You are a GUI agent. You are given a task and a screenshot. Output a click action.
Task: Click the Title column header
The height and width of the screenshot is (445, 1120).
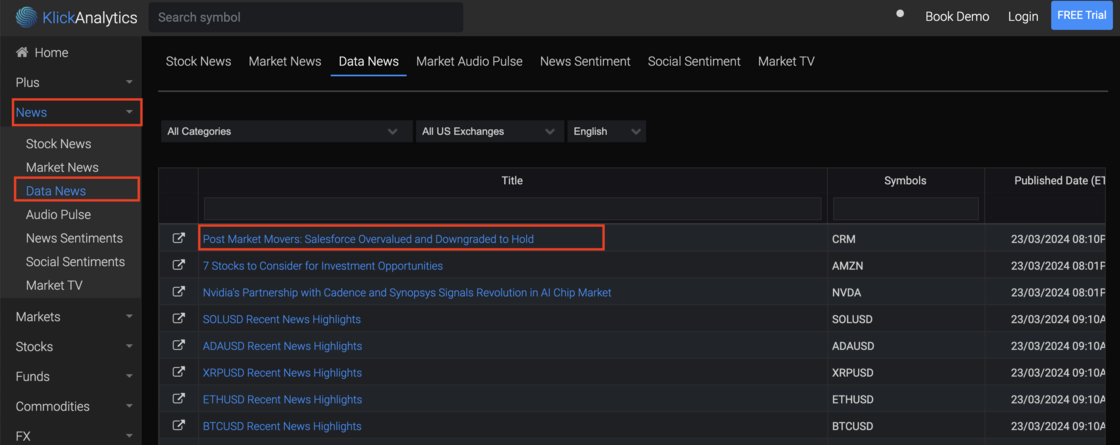[x=512, y=181]
